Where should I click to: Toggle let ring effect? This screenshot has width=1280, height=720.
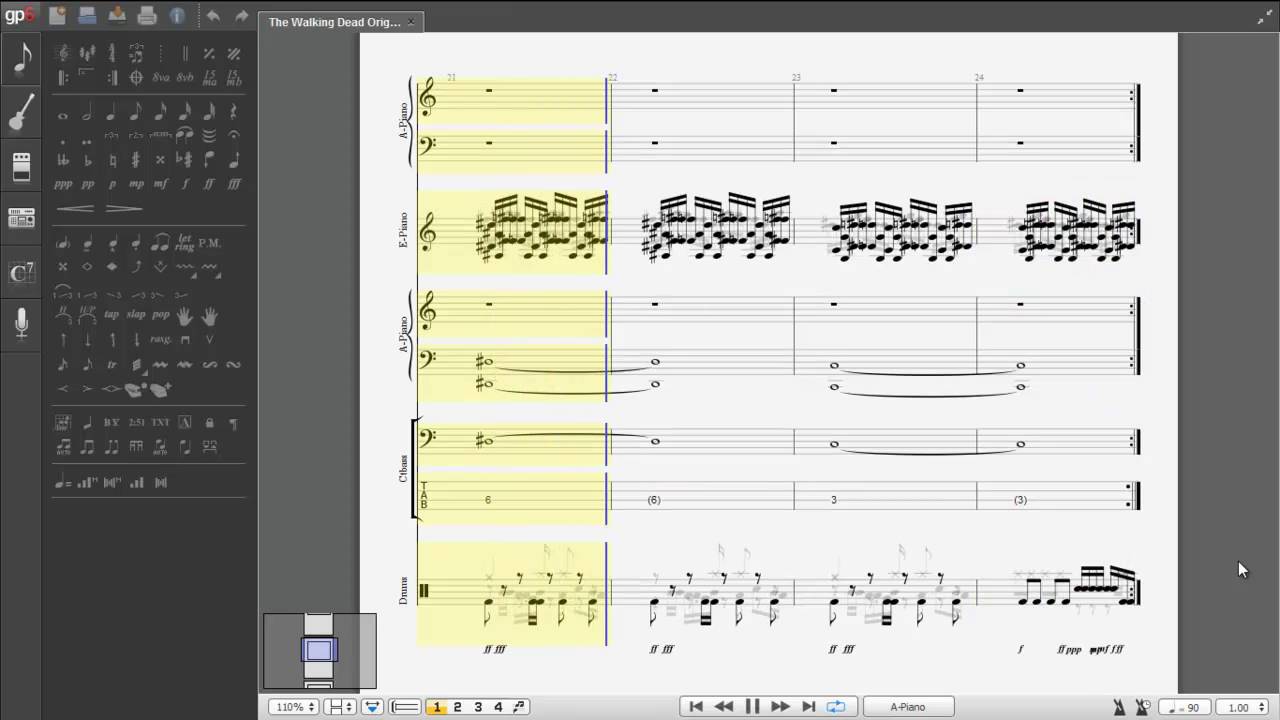pyautogui.click(x=185, y=243)
